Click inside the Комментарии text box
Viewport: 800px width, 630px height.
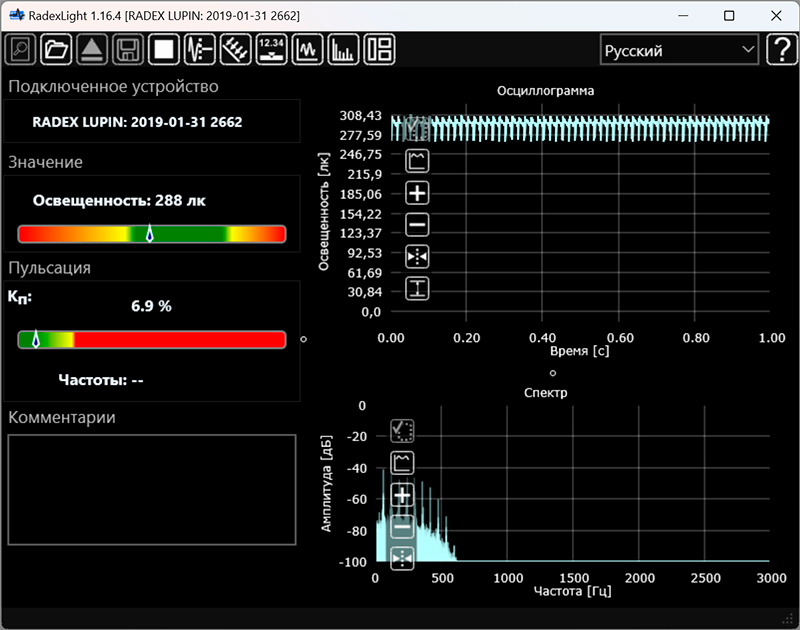point(152,489)
